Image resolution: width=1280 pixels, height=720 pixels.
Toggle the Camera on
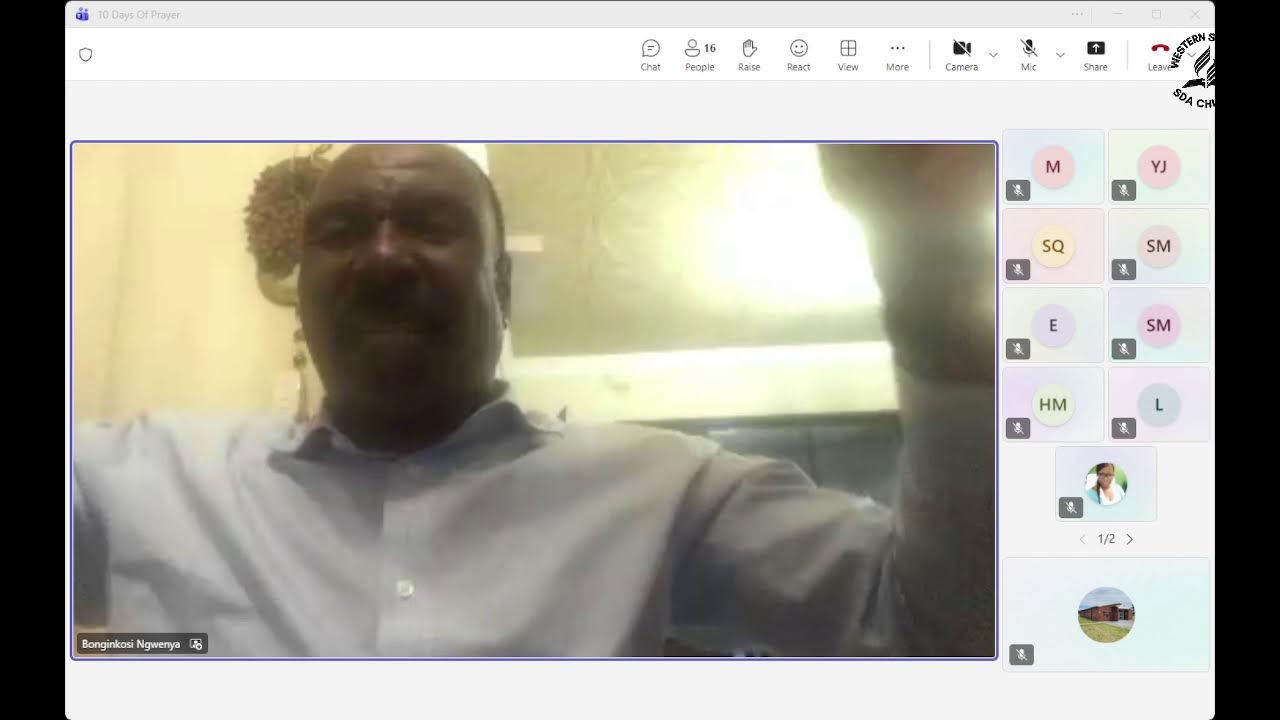pos(961,55)
